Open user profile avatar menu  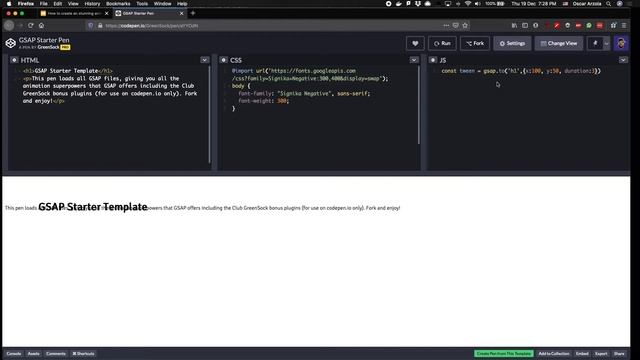click(x=621, y=43)
